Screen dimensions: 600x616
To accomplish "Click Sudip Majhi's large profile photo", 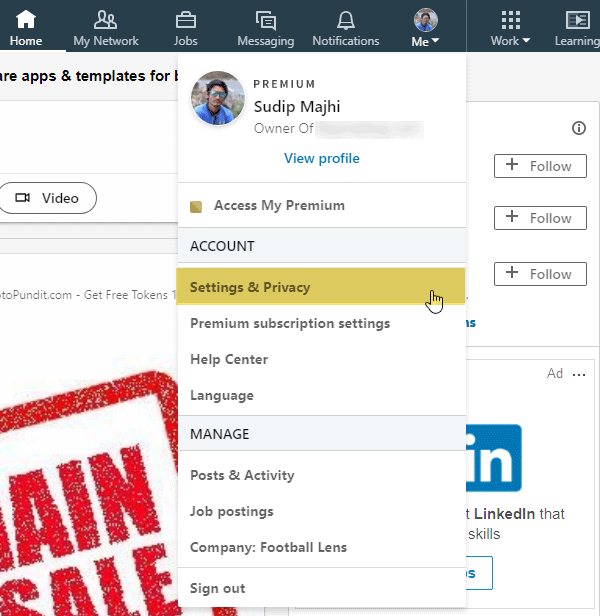I will tap(218, 98).
